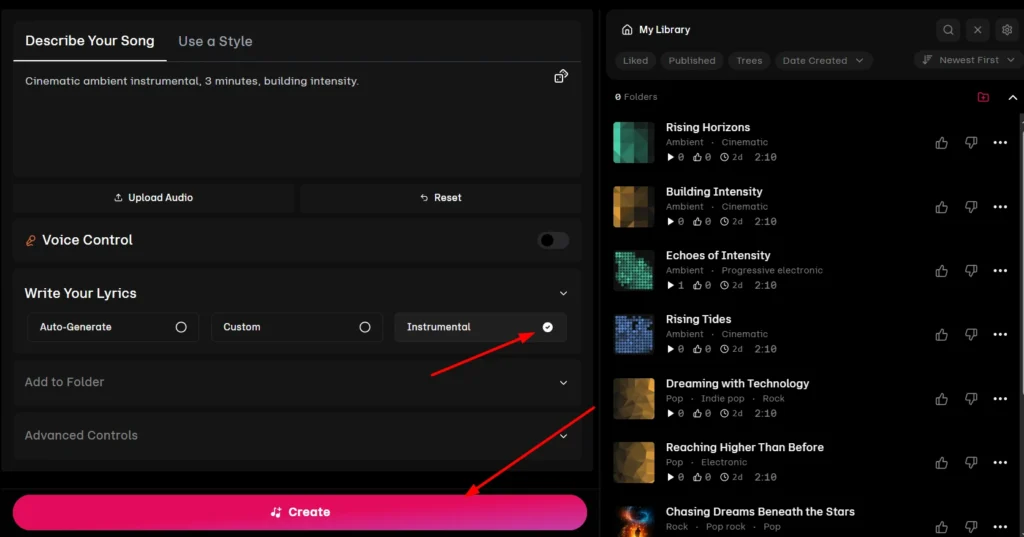Open Dreaming with Technology track thumbnail
Viewport: 1024px width, 537px height.
coord(633,399)
